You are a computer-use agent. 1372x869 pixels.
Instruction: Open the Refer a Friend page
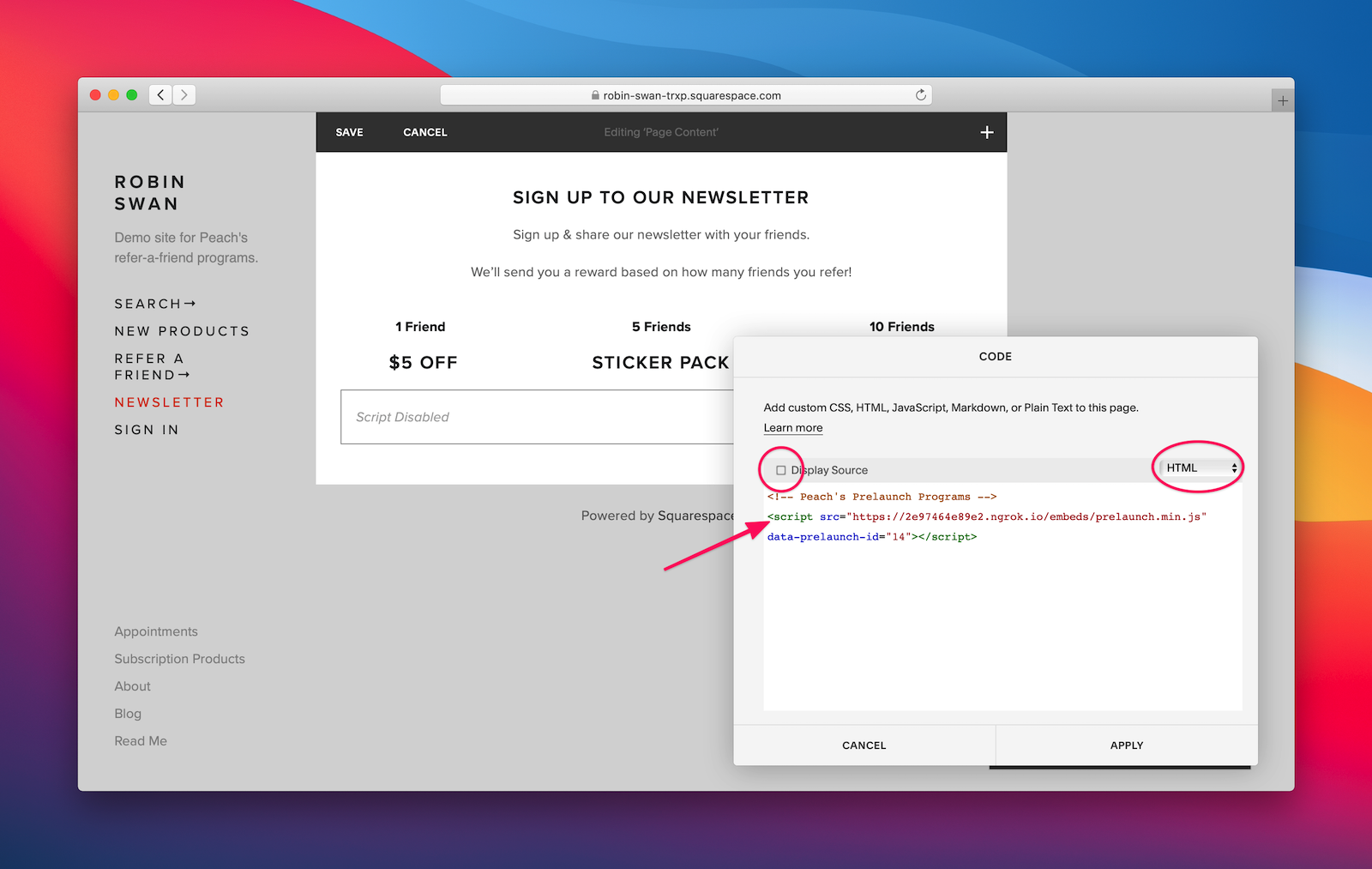coord(152,366)
